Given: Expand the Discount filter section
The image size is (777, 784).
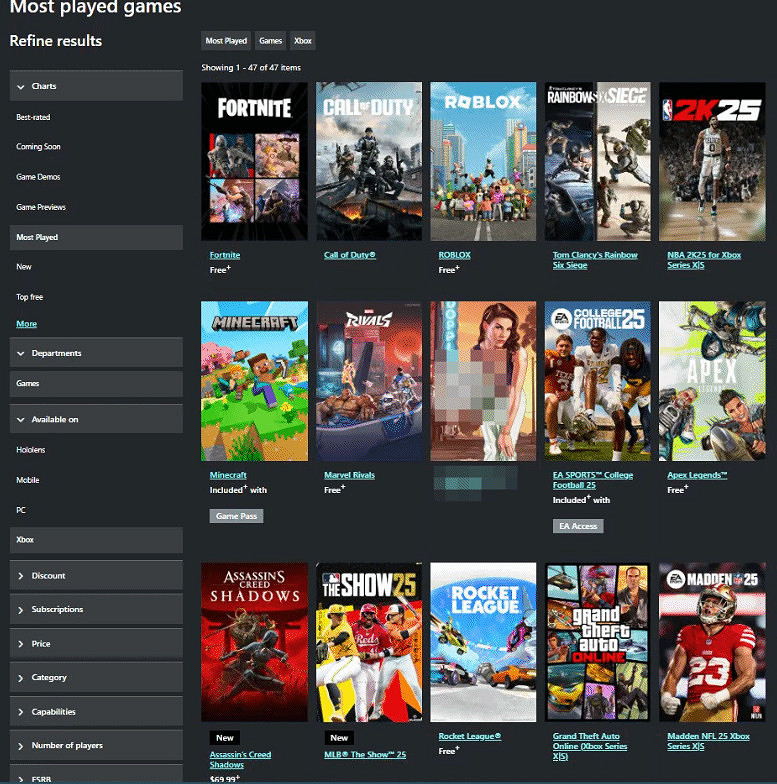Looking at the screenshot, I should [x=96, y=576].
